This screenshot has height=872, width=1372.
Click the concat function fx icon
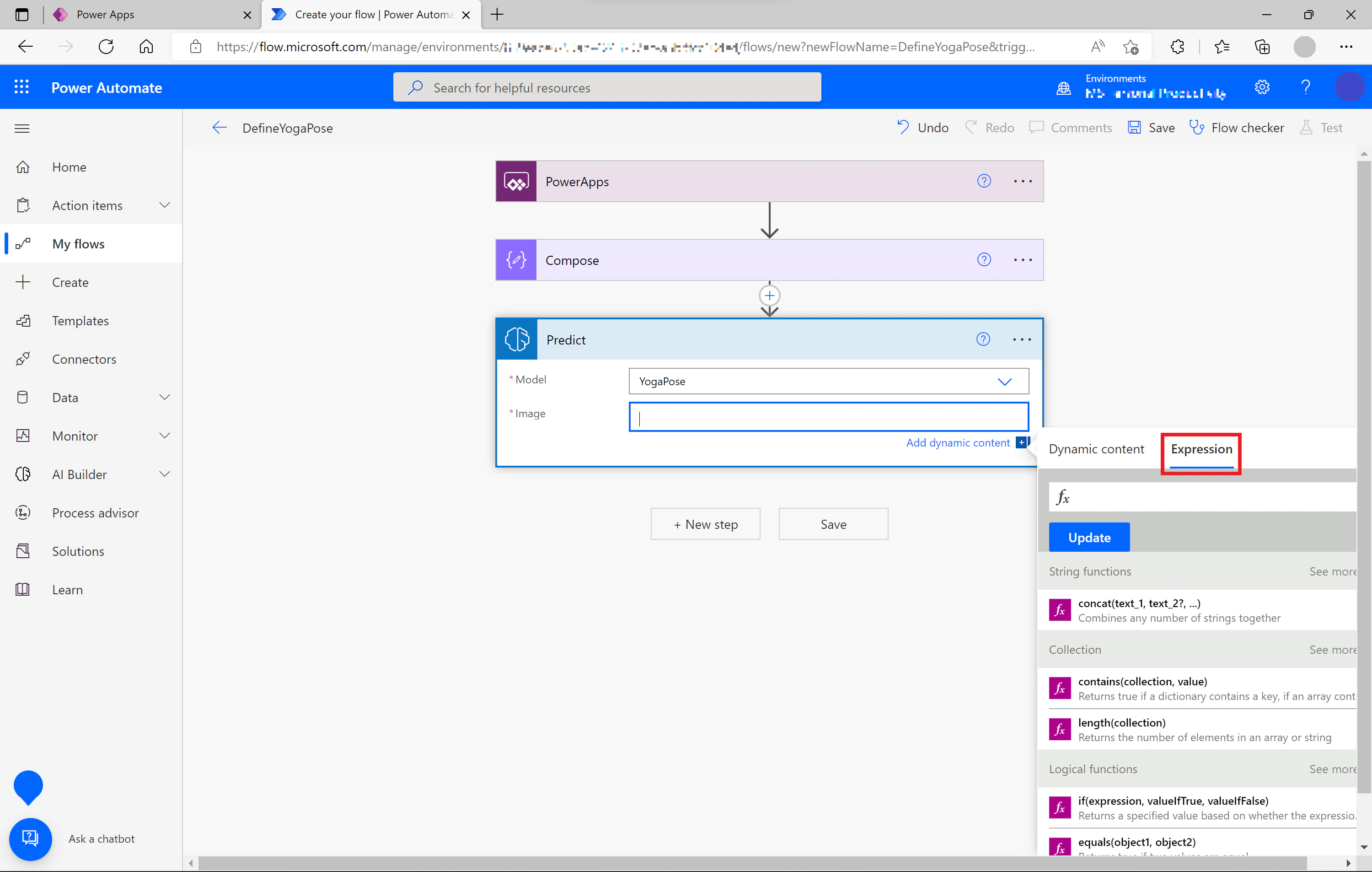coord(1060,610)
